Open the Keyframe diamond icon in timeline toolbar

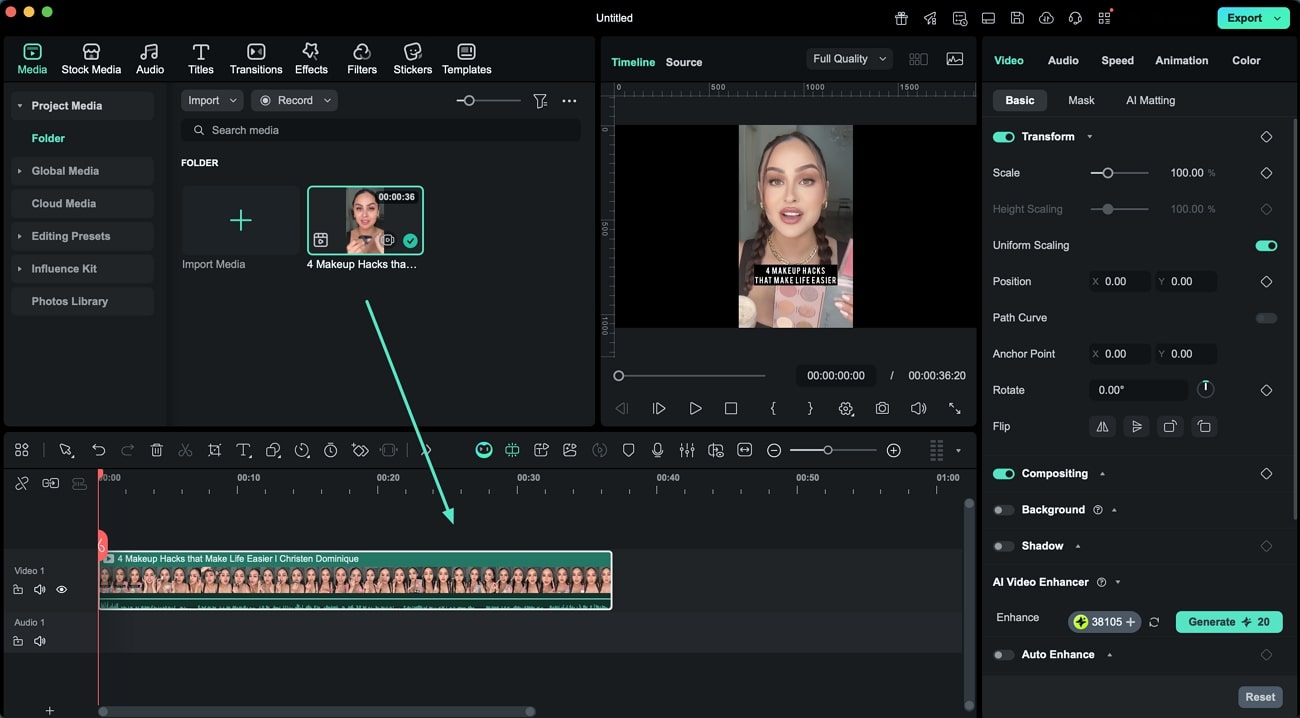click(x=360, y=450)
